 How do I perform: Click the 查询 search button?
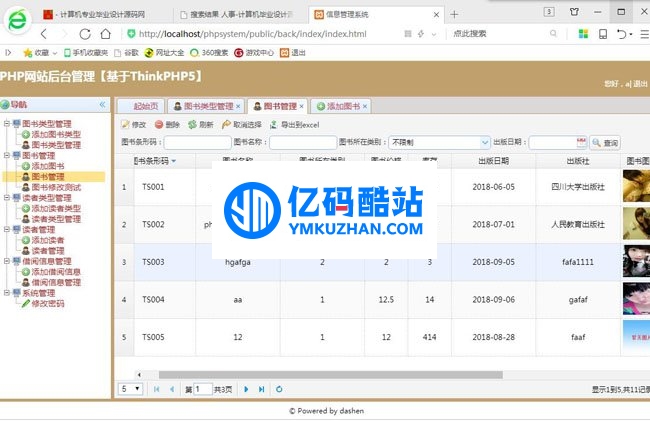coord(605,143)
